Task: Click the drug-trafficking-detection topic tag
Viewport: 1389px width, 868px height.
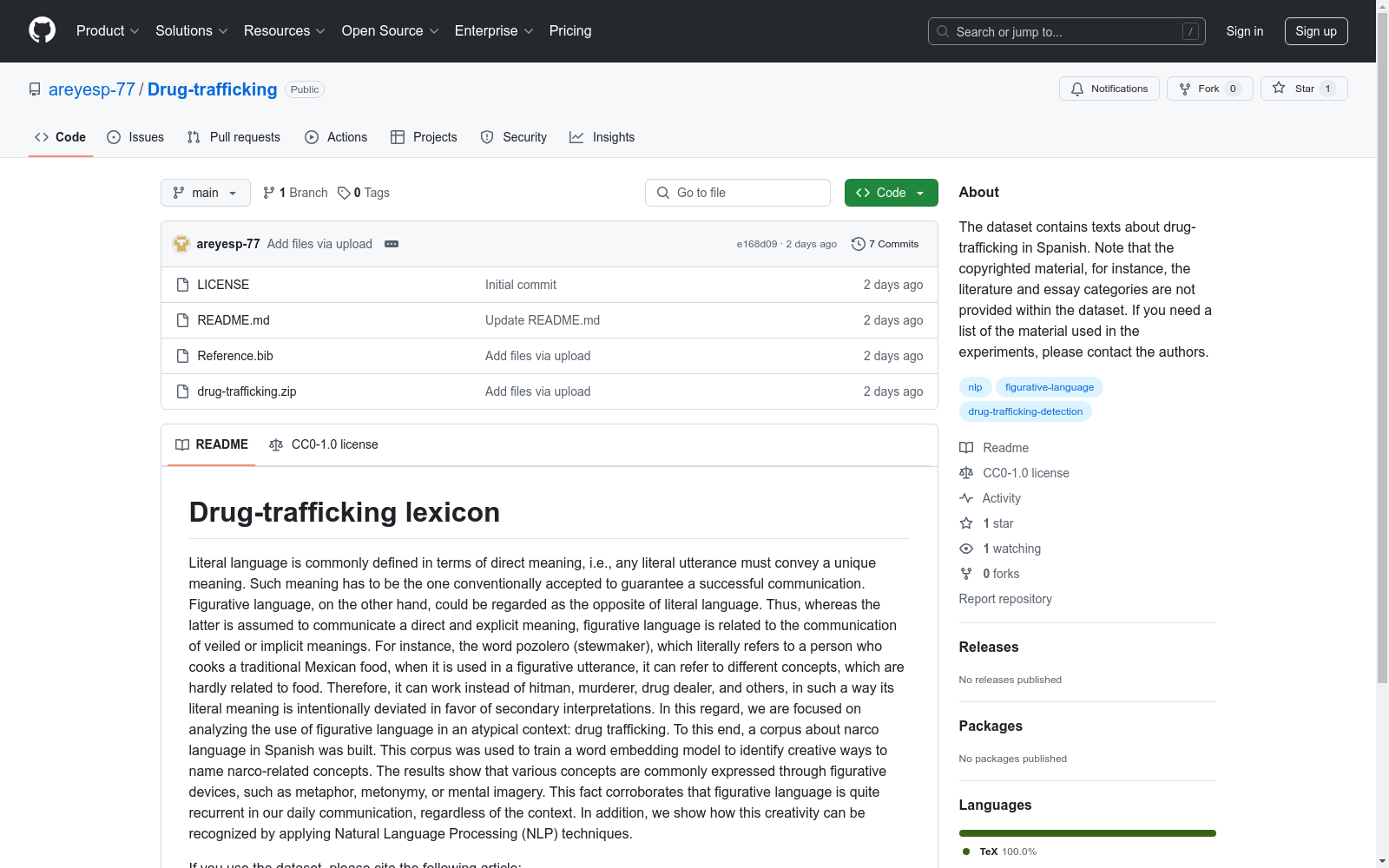Action: click(1025, 411)
